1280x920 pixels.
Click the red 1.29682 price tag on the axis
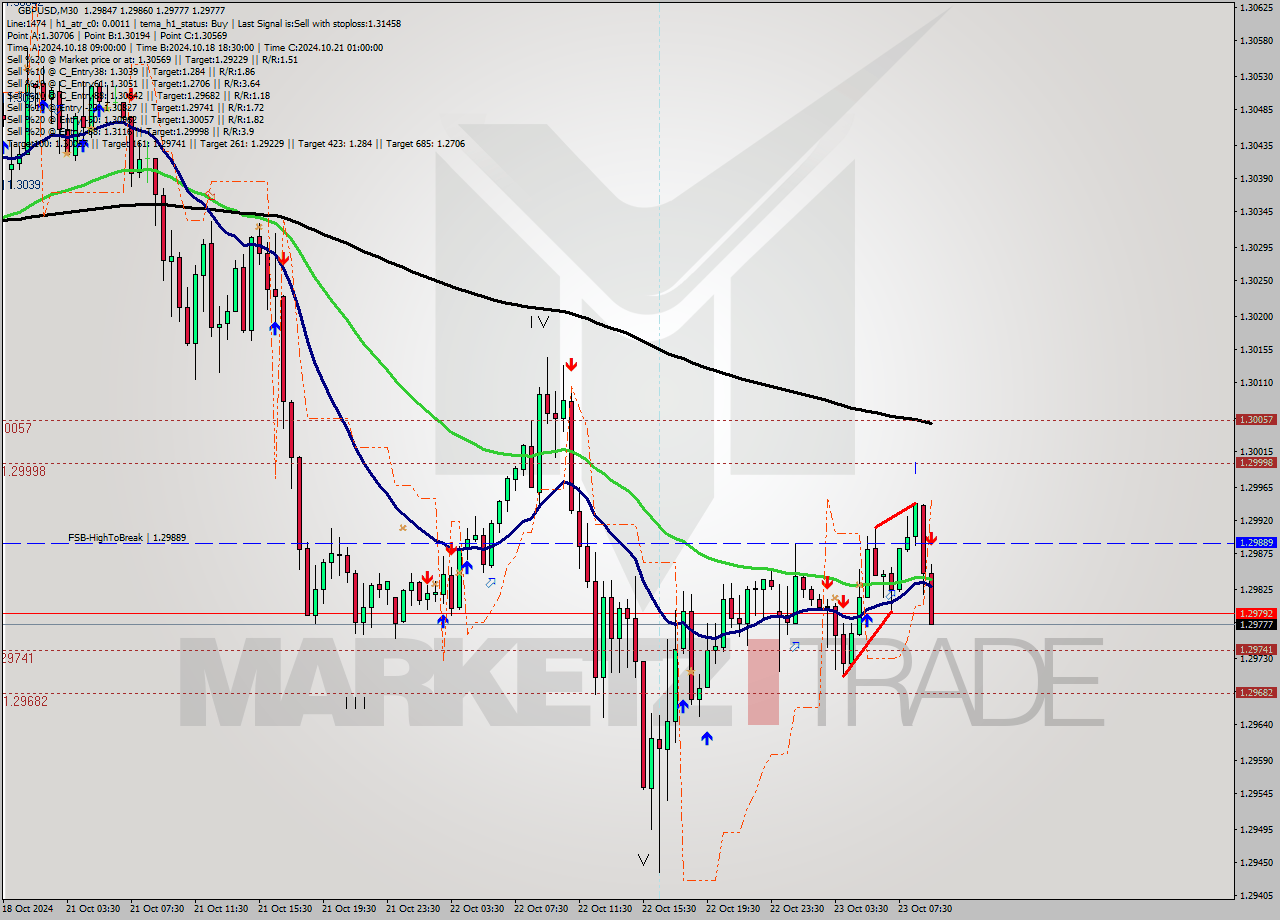coord(1256,692)
